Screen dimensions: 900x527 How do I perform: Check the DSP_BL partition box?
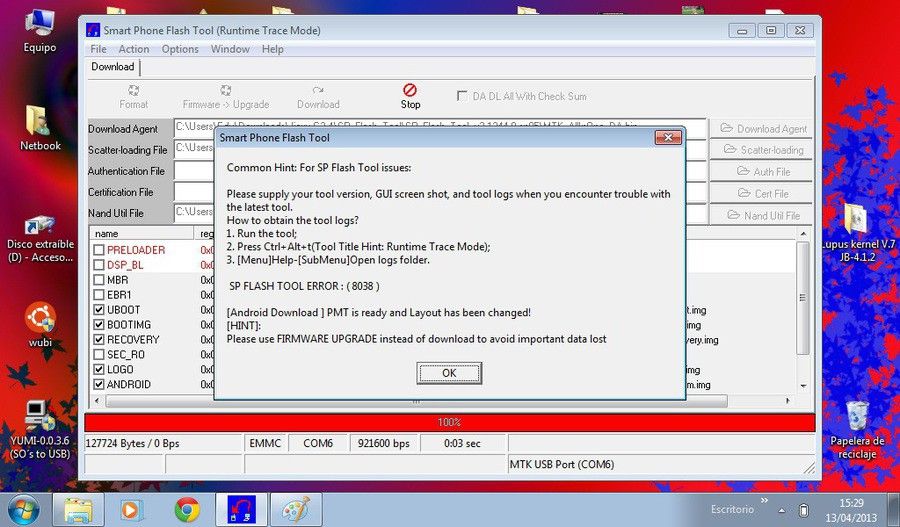[x=99, y=265]
